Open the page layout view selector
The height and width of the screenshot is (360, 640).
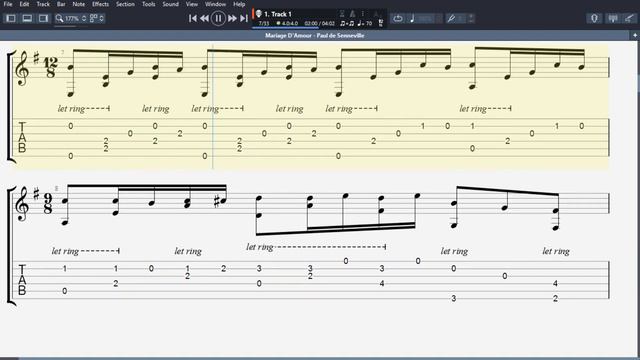coord(97,18)
